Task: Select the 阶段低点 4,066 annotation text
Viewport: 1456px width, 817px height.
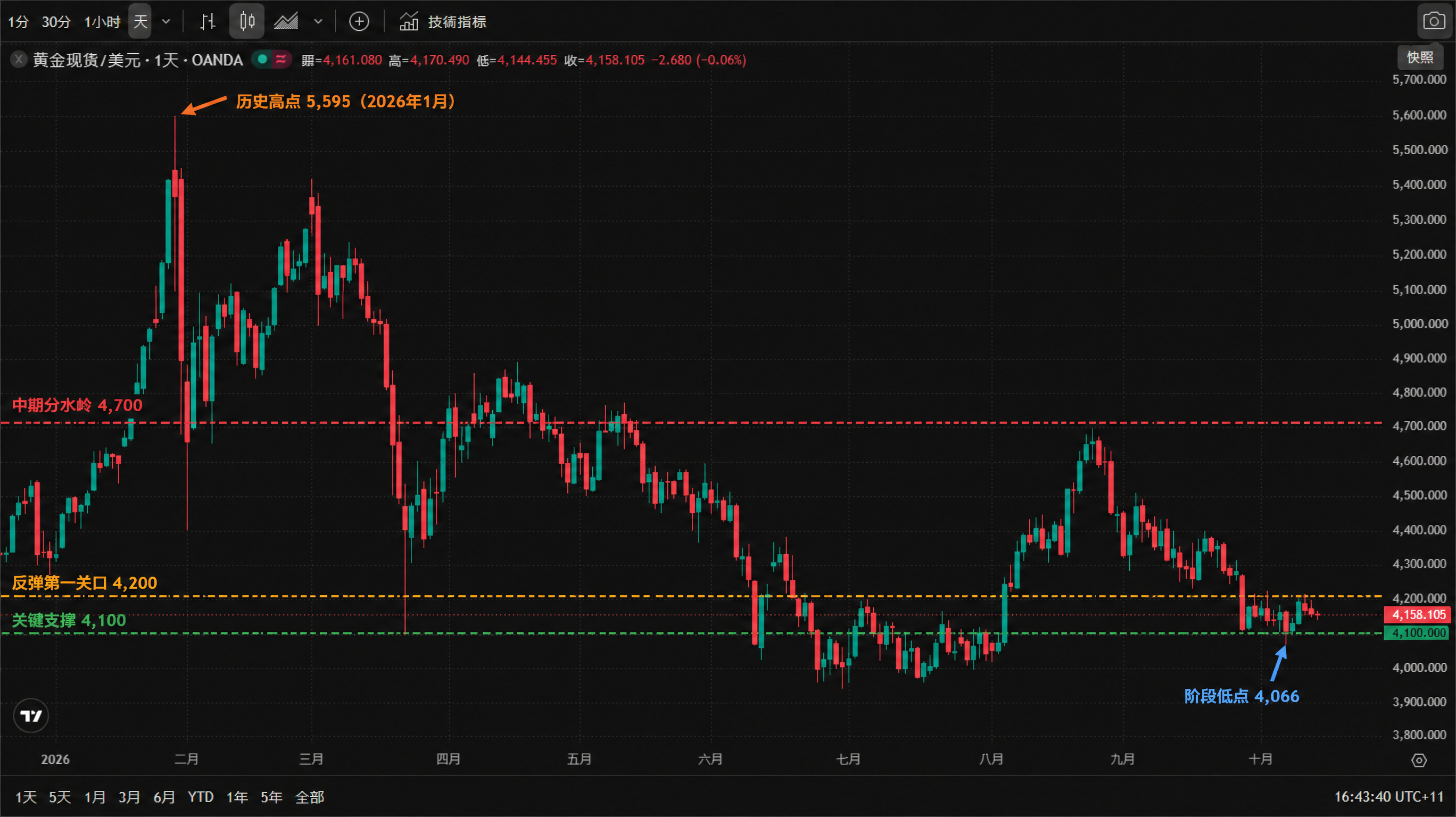Action: tap(1242, 697)
